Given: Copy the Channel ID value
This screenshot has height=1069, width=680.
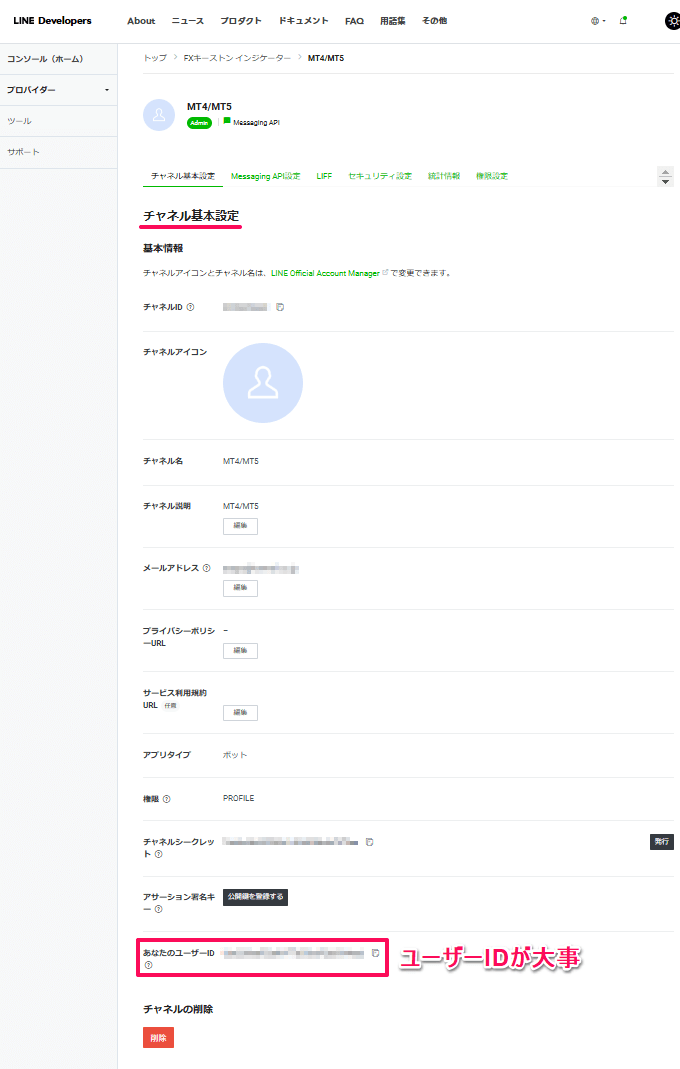Looking at the screenshot, I should (280, 307).
